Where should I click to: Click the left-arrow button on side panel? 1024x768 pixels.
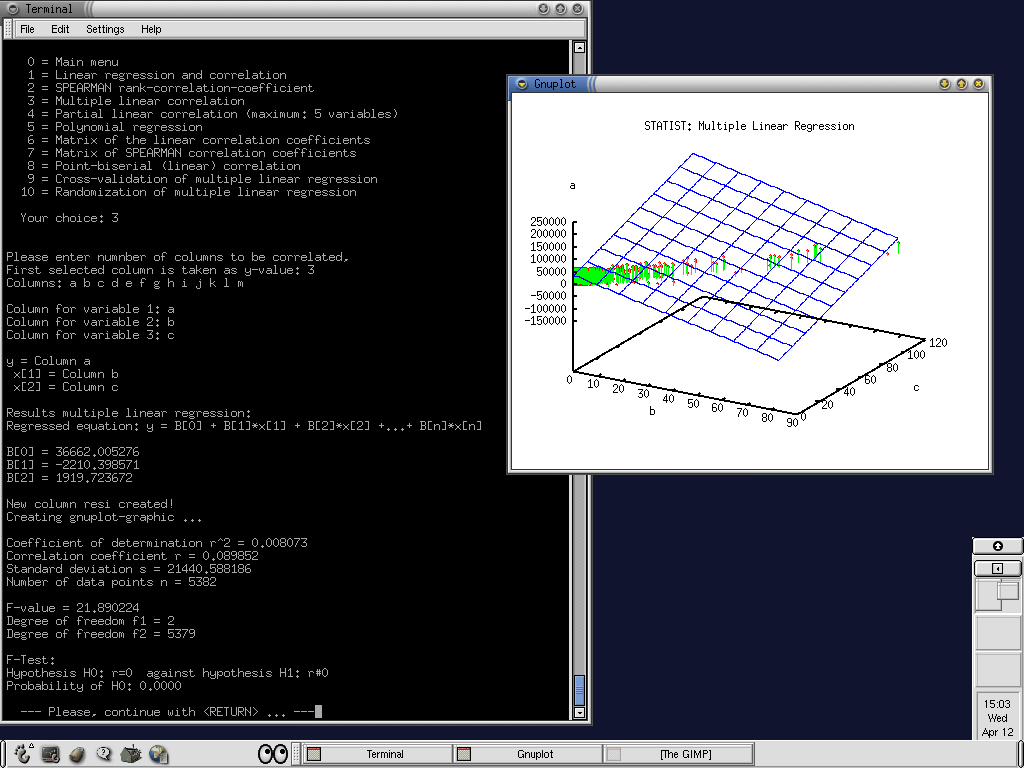997,569
